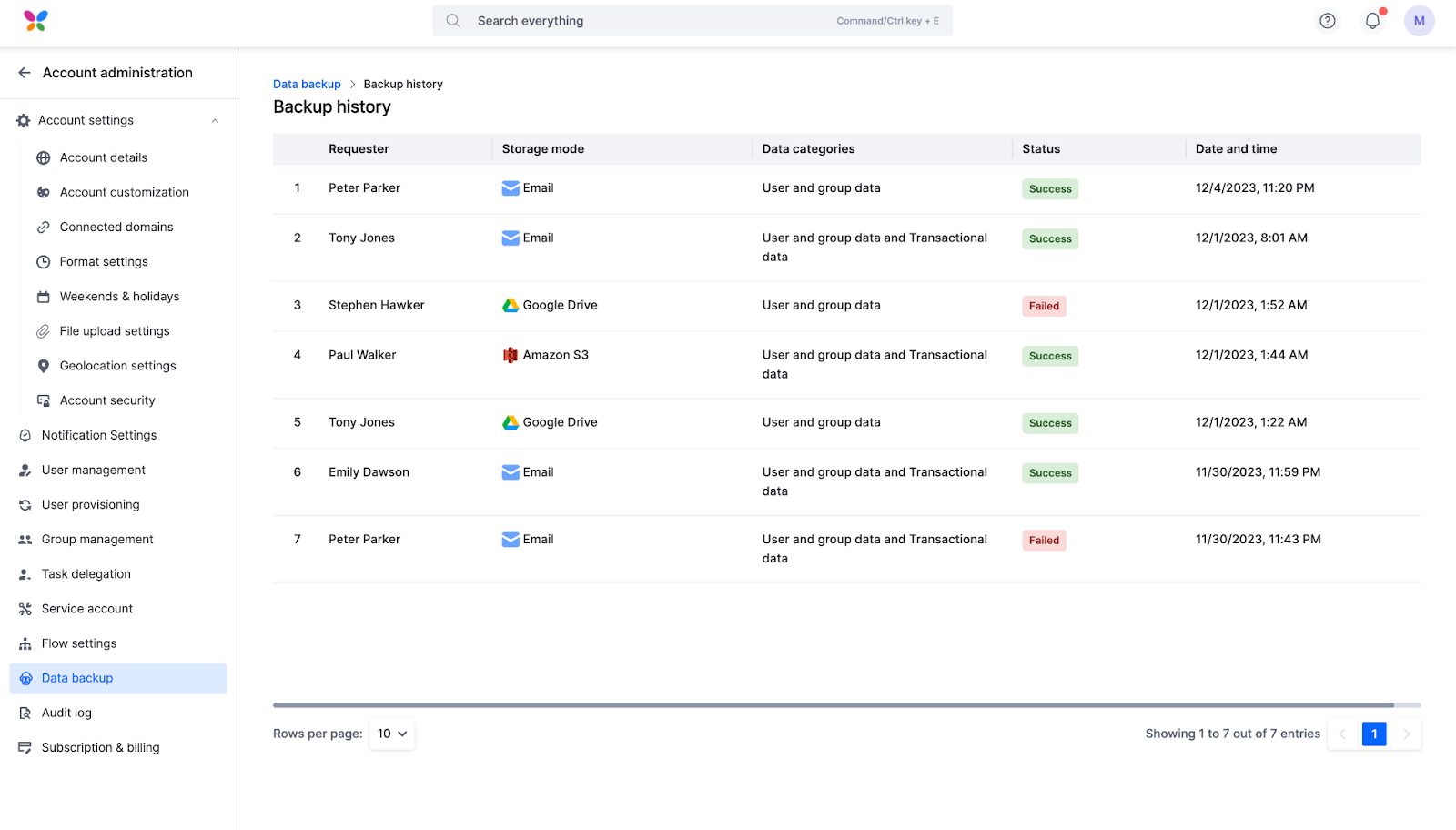
Task: Click the File upload paperclip icon
Action: [x=43, y=331]
